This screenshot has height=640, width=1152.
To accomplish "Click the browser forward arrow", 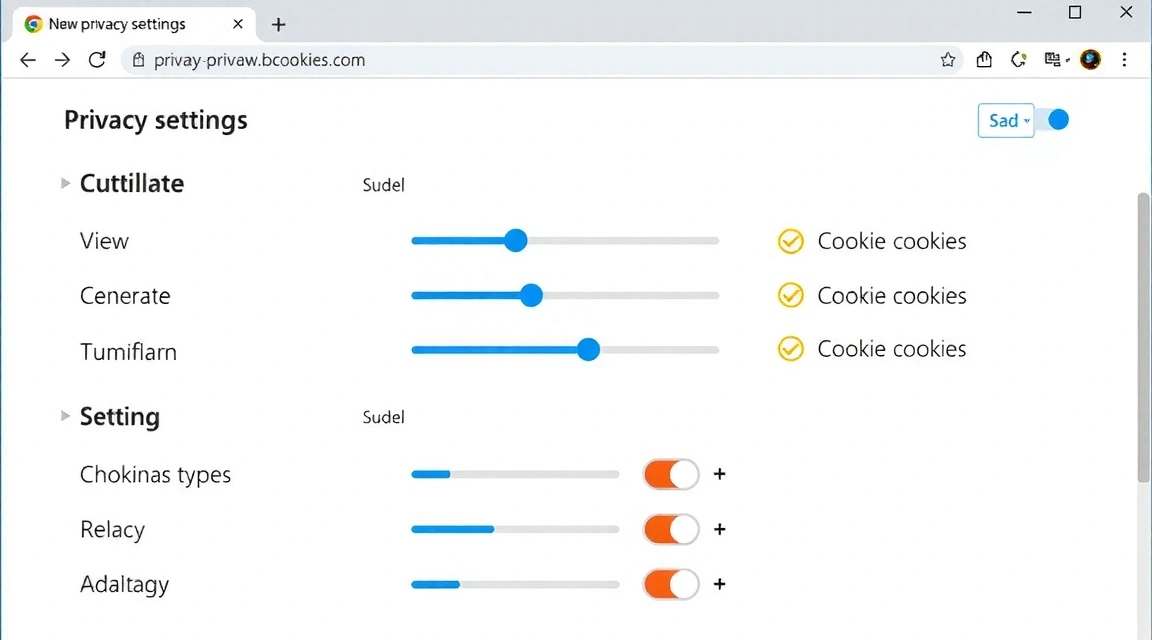I will [62, 60].
